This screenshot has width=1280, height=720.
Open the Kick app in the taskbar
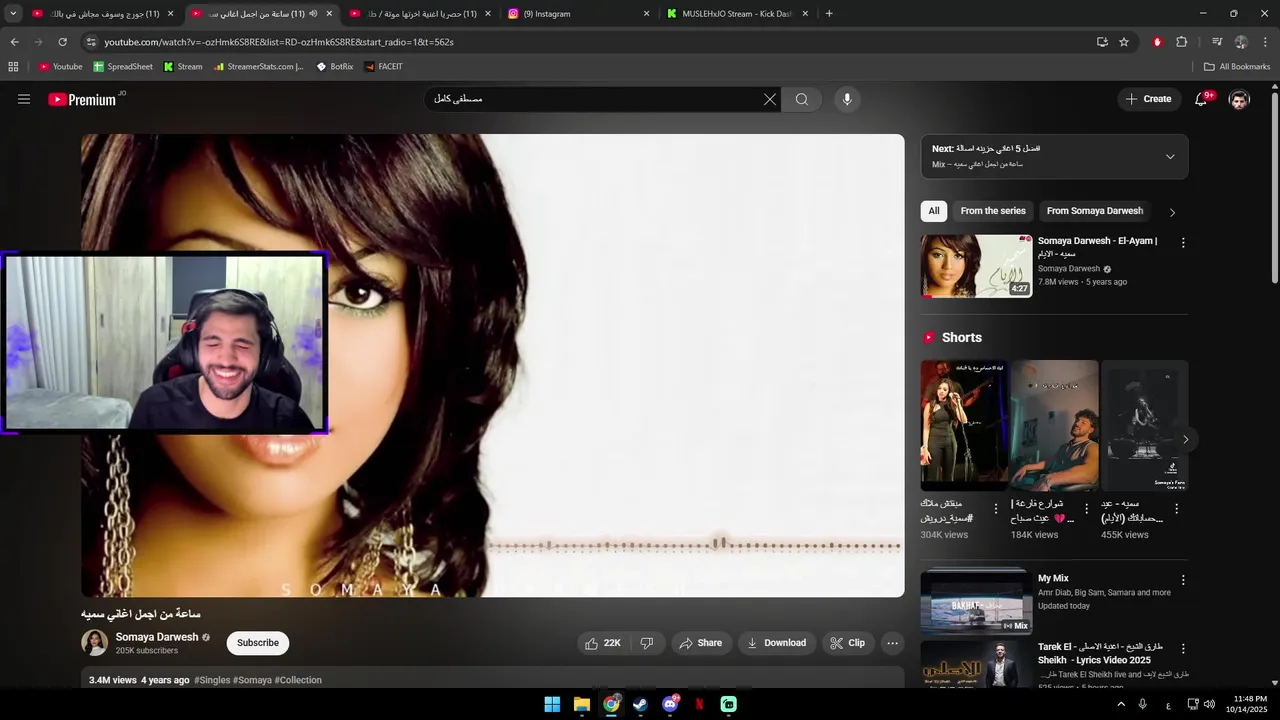pyautogui.click(x=729, y=704)
